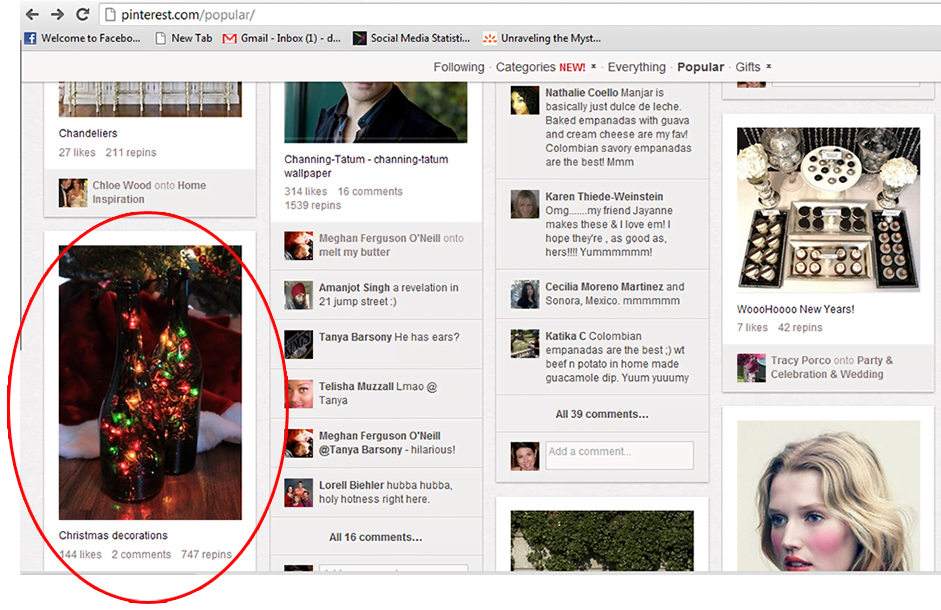Open the Gmail Inbox bookmark
Screen dimensions: 941x610
pos(282,39)
